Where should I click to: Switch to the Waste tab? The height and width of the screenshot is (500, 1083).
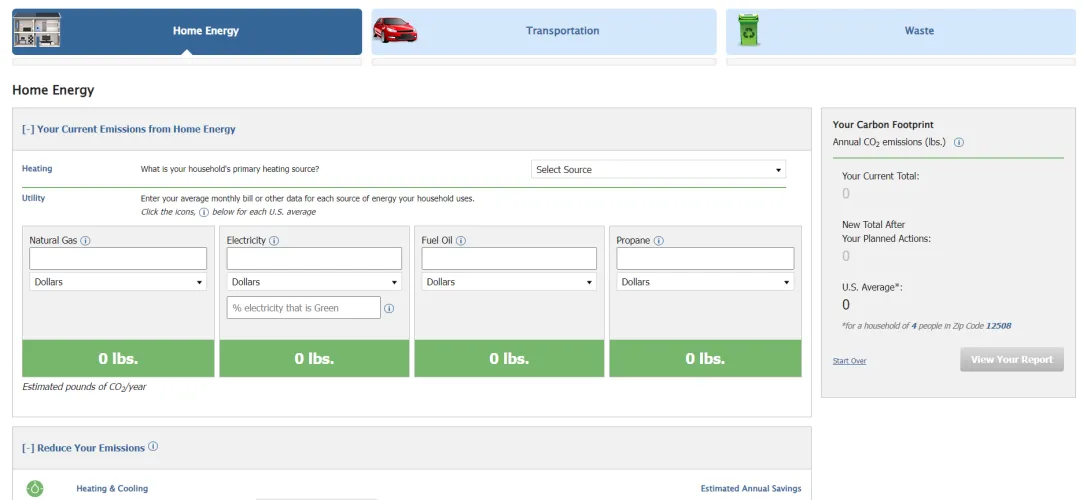coord(898,31)
